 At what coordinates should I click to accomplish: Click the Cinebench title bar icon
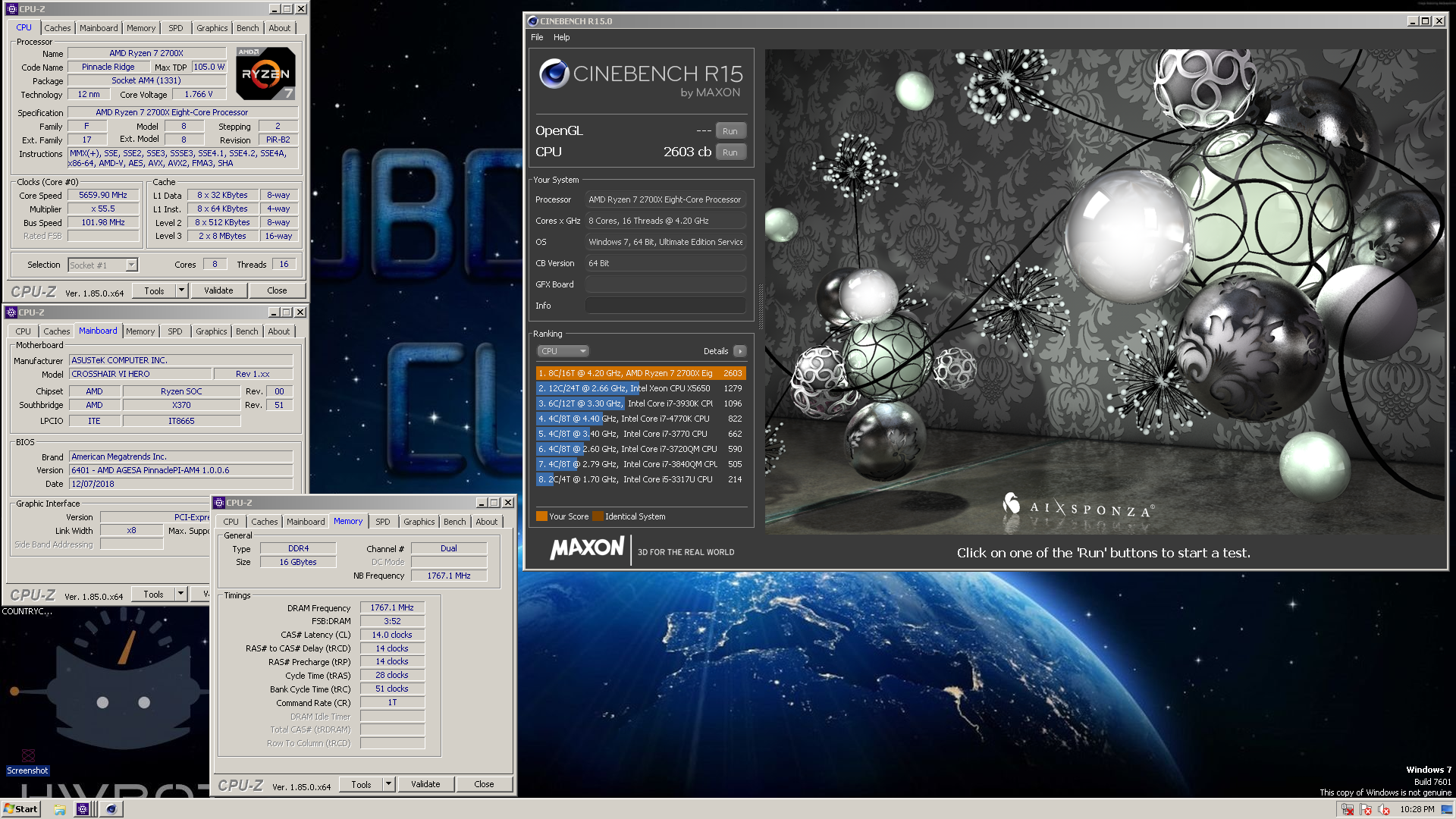(x=532, y=21)
